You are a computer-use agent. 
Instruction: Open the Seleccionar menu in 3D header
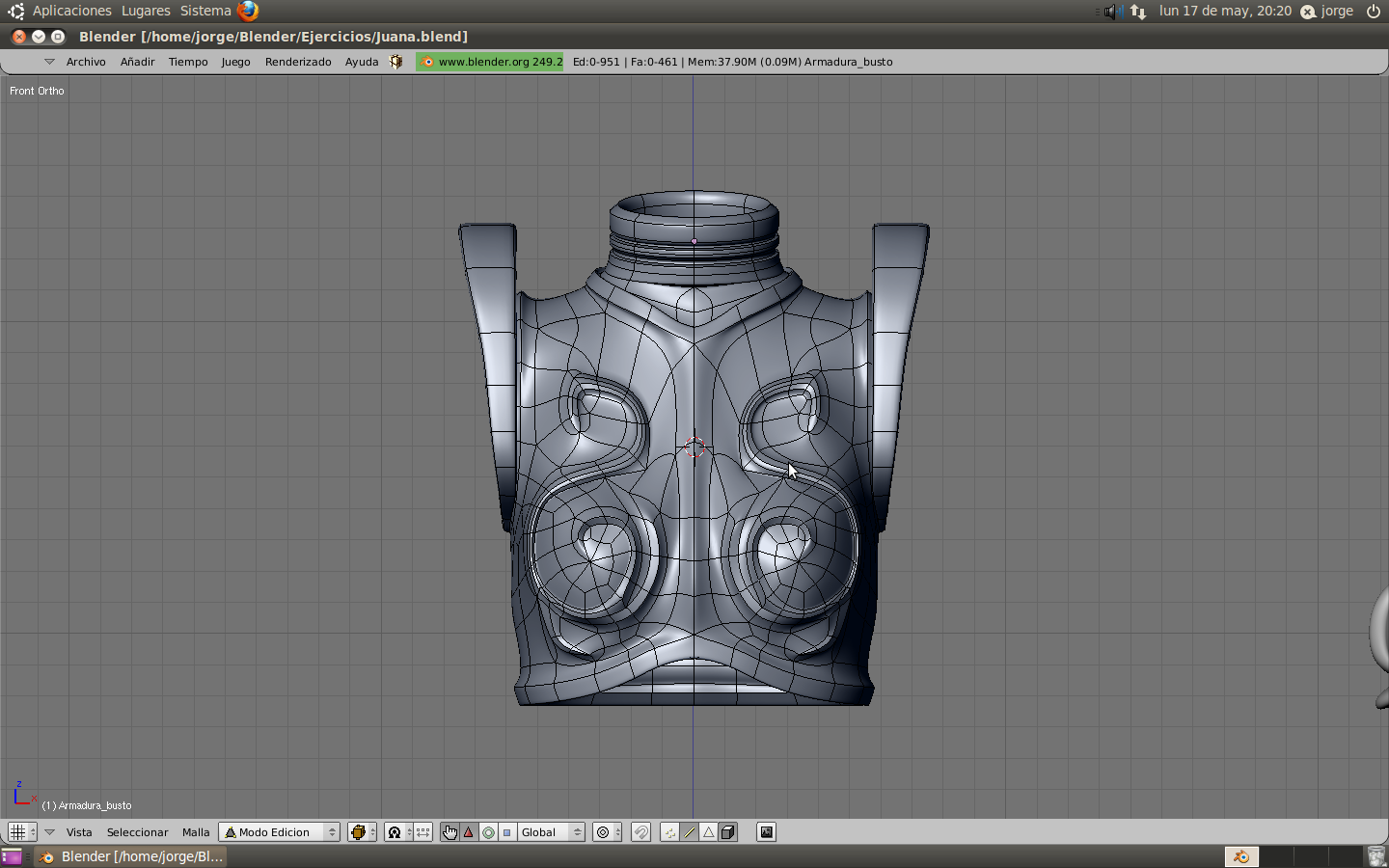coord(137,832)
